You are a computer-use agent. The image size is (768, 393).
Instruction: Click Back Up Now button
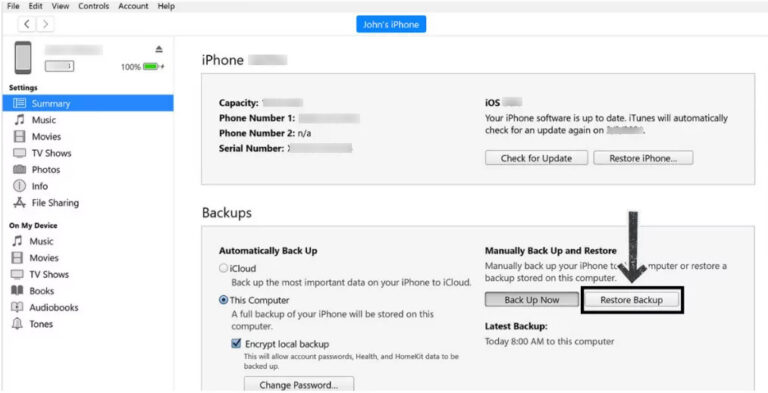[532, 300]
